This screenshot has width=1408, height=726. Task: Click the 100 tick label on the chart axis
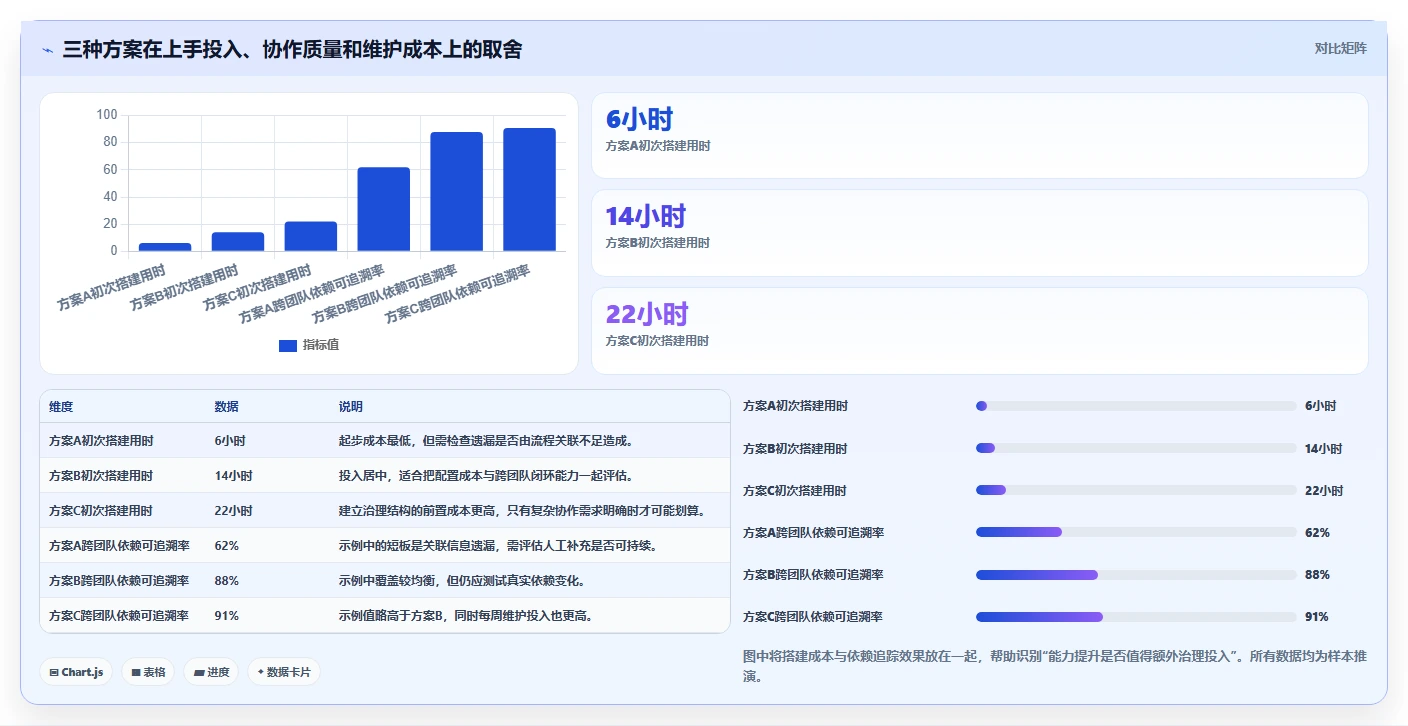107,115
